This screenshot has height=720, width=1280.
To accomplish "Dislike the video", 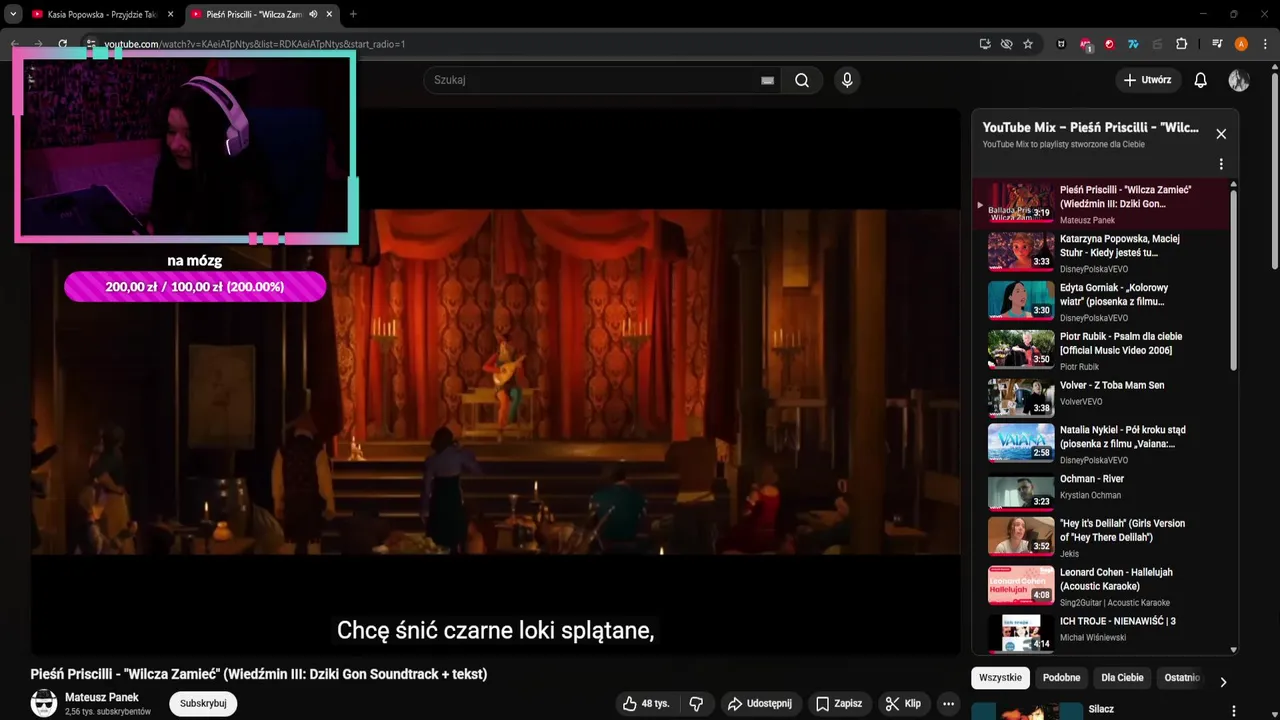I will pyautogui.click(x=696, y=704).
